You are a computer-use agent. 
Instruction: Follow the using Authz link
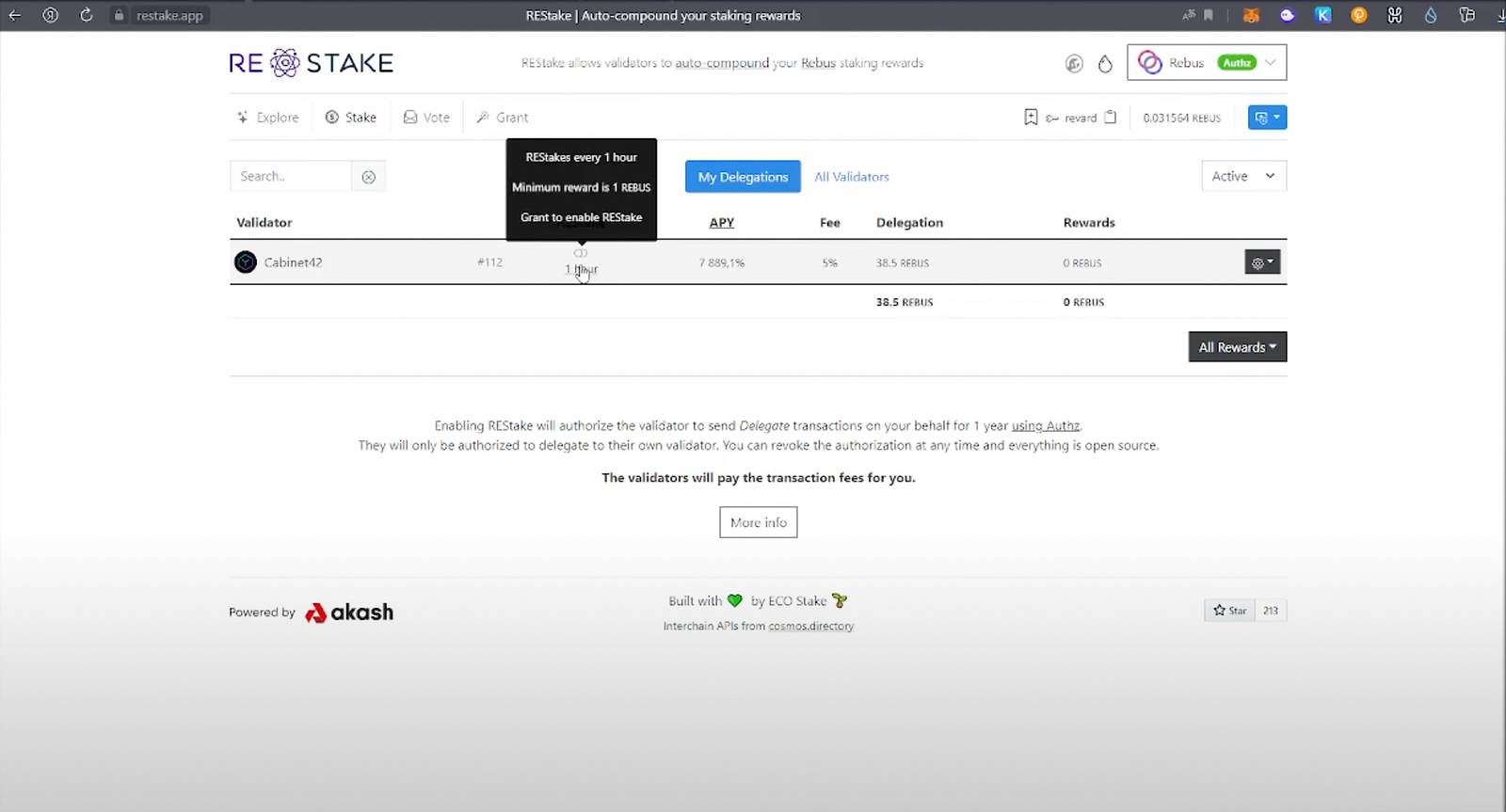coord(1046,426)
